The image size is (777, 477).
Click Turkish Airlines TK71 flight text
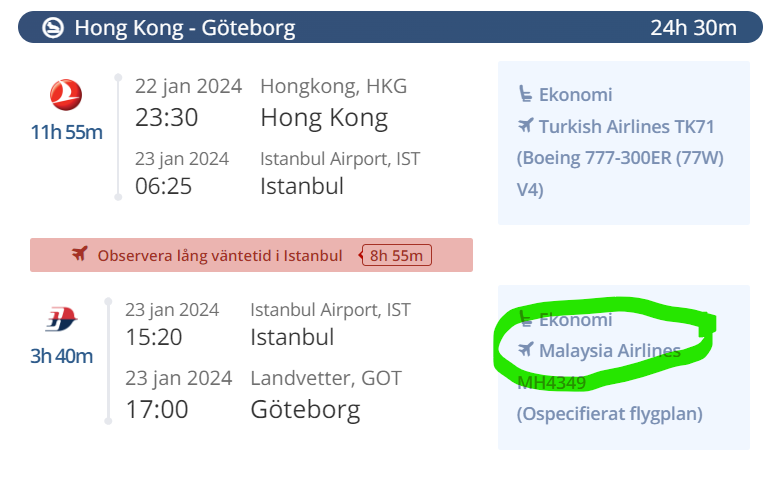626,127
